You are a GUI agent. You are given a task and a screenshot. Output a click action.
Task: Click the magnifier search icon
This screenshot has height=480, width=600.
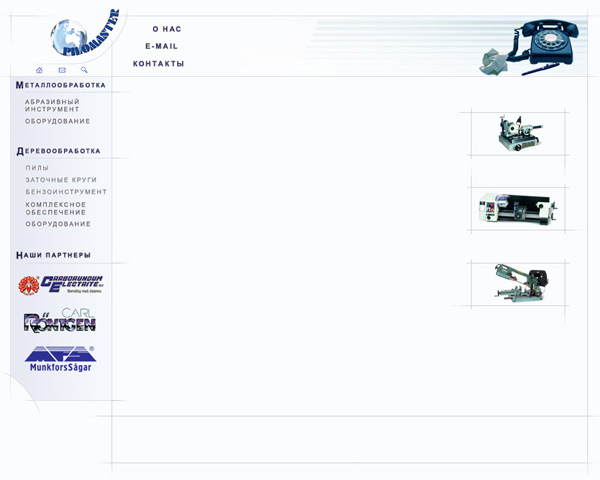tap(85, 70)
